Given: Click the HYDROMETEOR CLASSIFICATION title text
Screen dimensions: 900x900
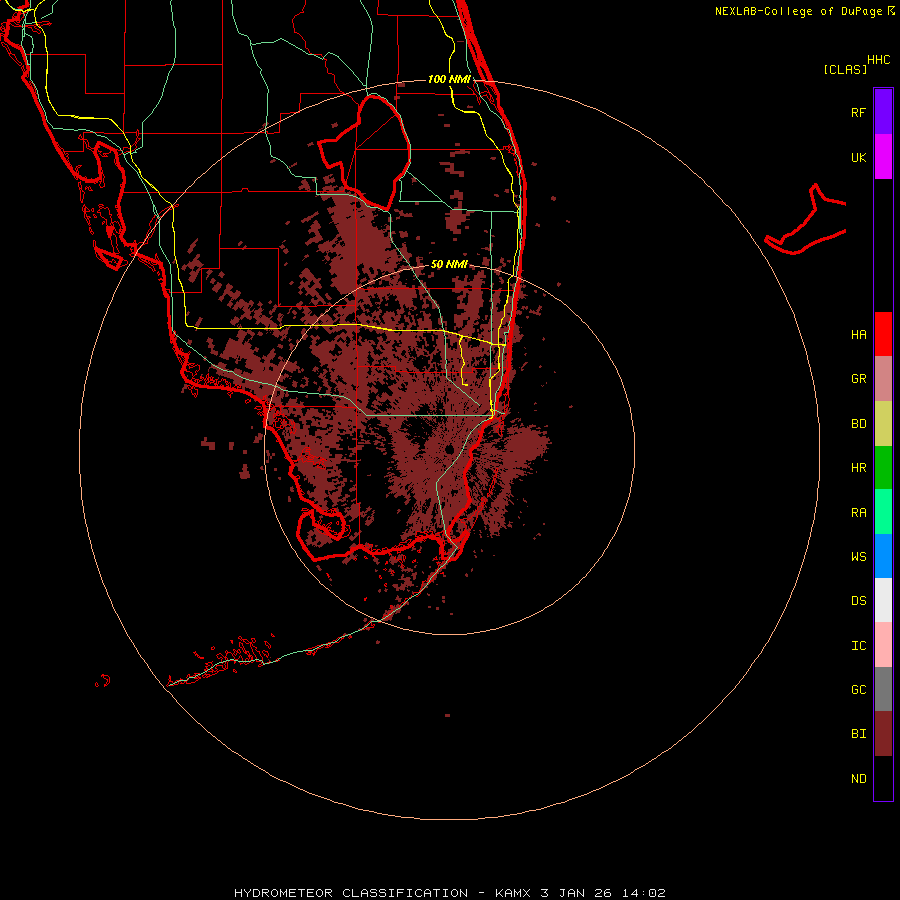Looking at the screenshot, I should click(x=351, y=893).
